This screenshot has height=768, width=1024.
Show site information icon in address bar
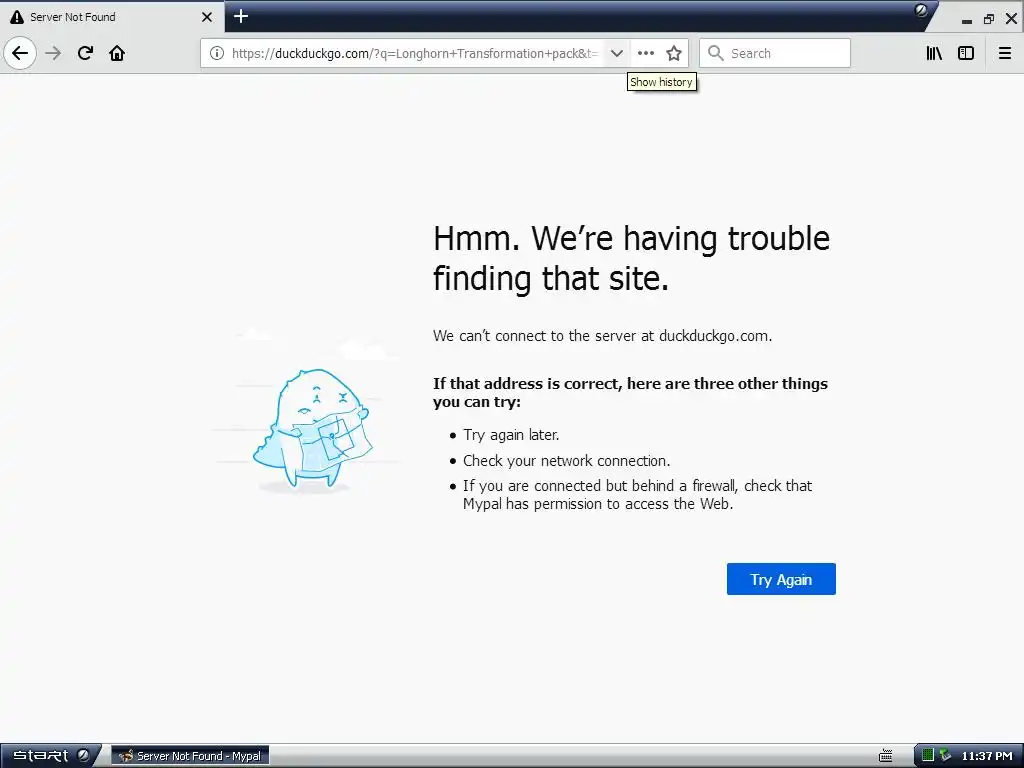217,53
